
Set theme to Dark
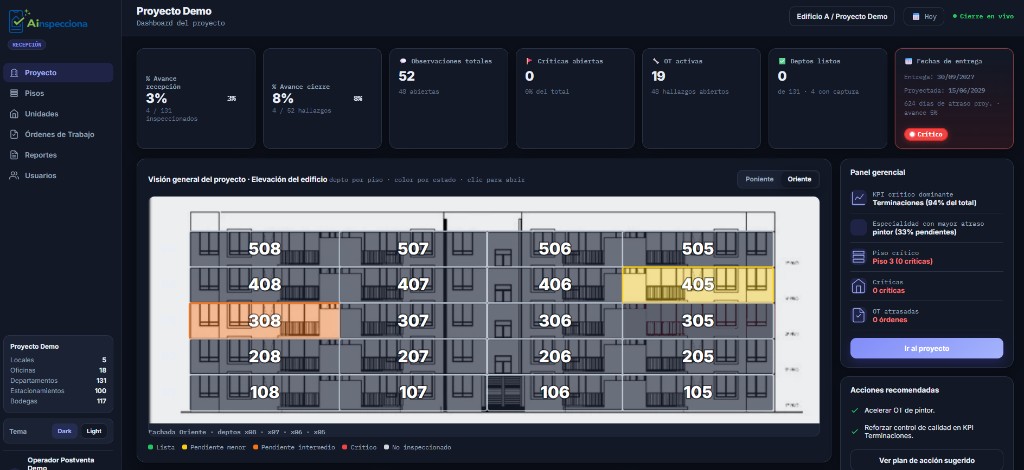[64, 431]
